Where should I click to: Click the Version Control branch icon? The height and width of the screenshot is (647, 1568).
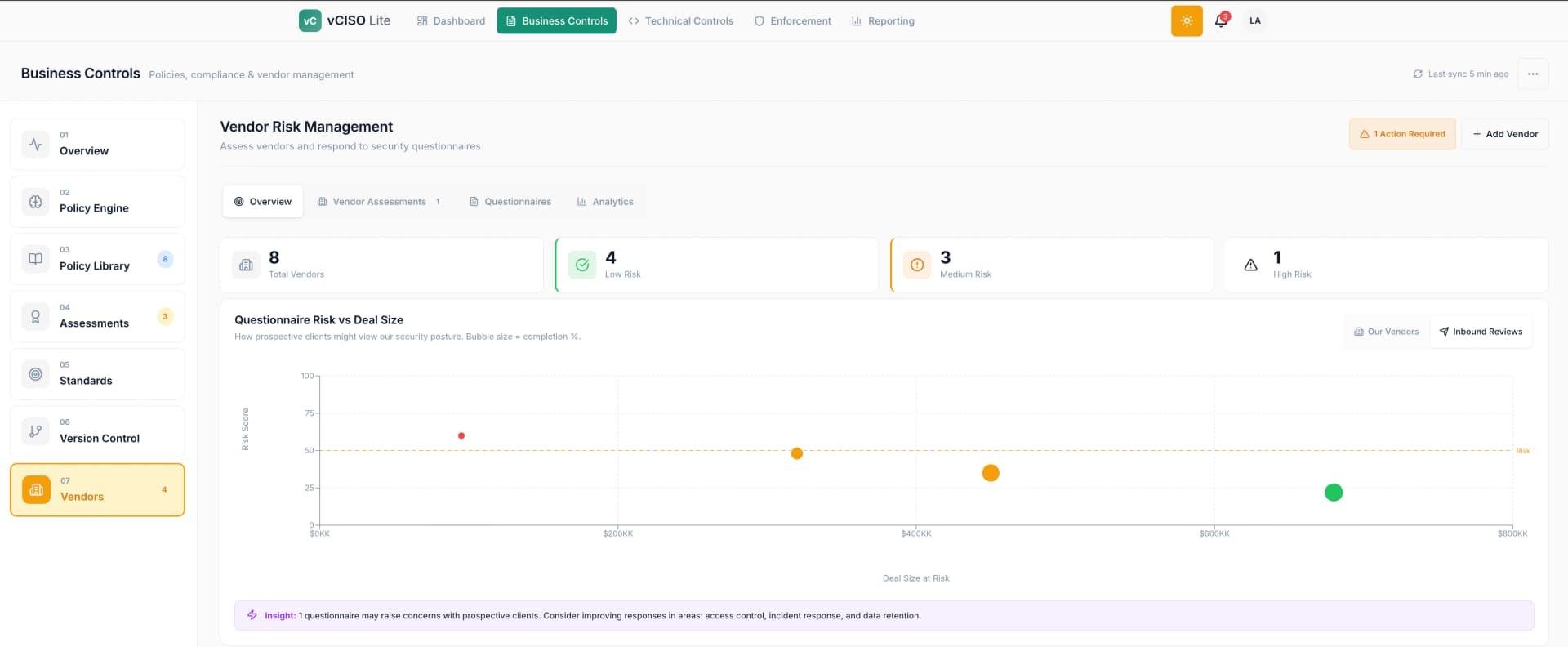pos(35,431)
